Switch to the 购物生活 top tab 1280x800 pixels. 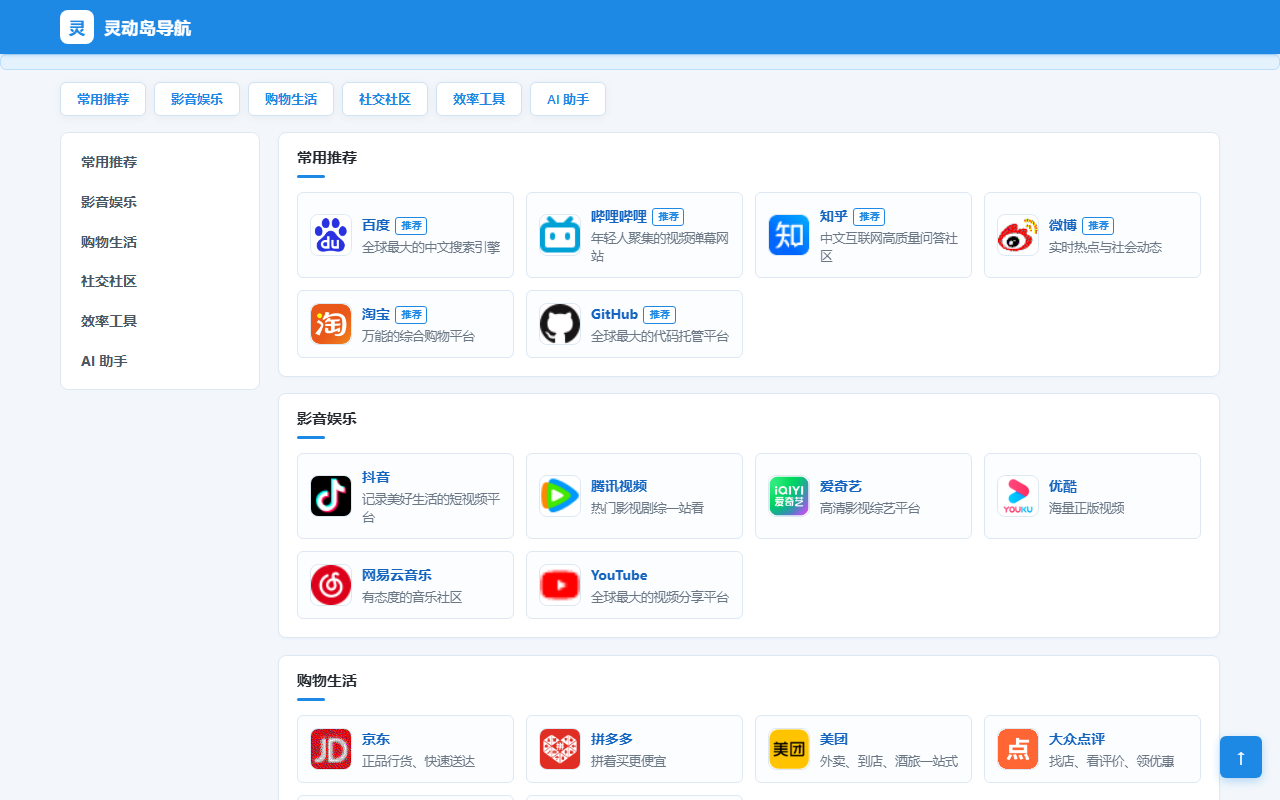click(291, 99)
